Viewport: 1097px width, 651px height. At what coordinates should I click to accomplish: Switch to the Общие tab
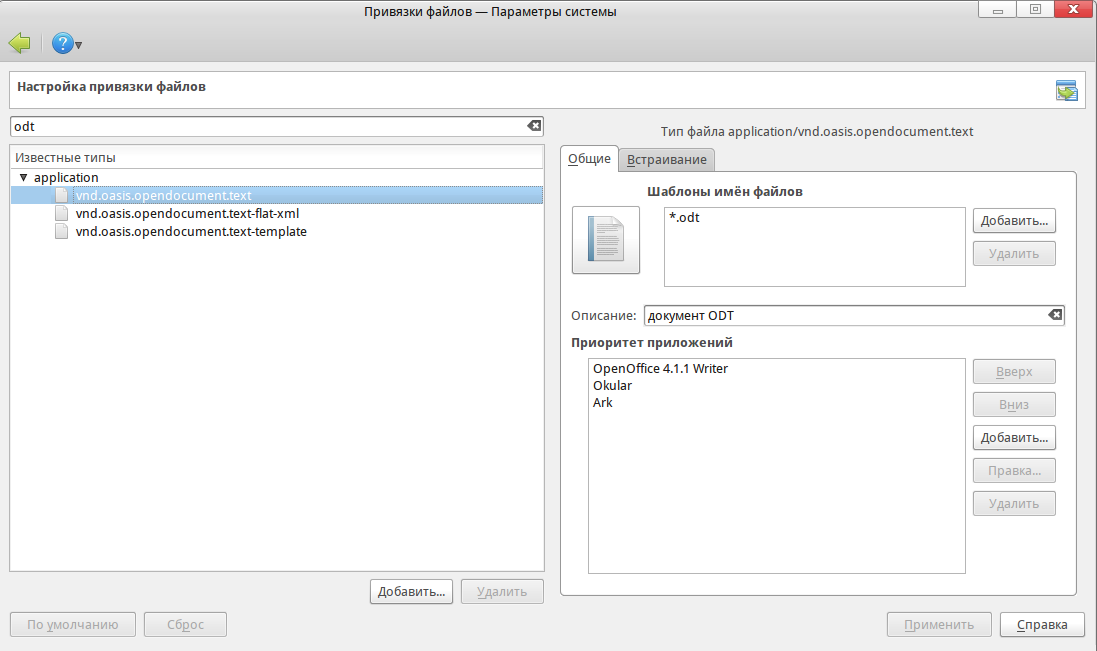pos(589,158)
